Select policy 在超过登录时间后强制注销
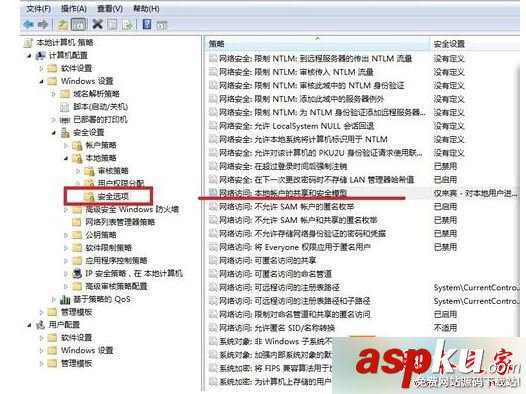526x394 pixels. (x=283, y=166)
